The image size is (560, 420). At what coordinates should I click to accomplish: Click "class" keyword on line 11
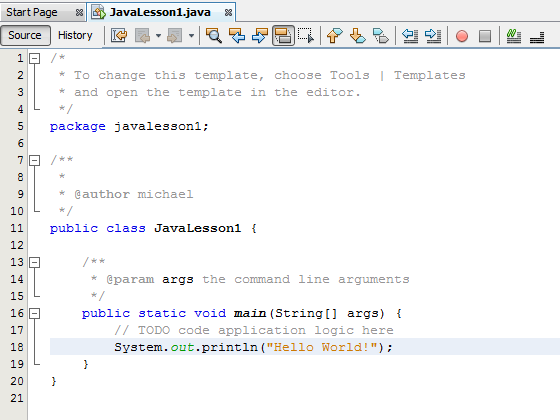point(126,228)
